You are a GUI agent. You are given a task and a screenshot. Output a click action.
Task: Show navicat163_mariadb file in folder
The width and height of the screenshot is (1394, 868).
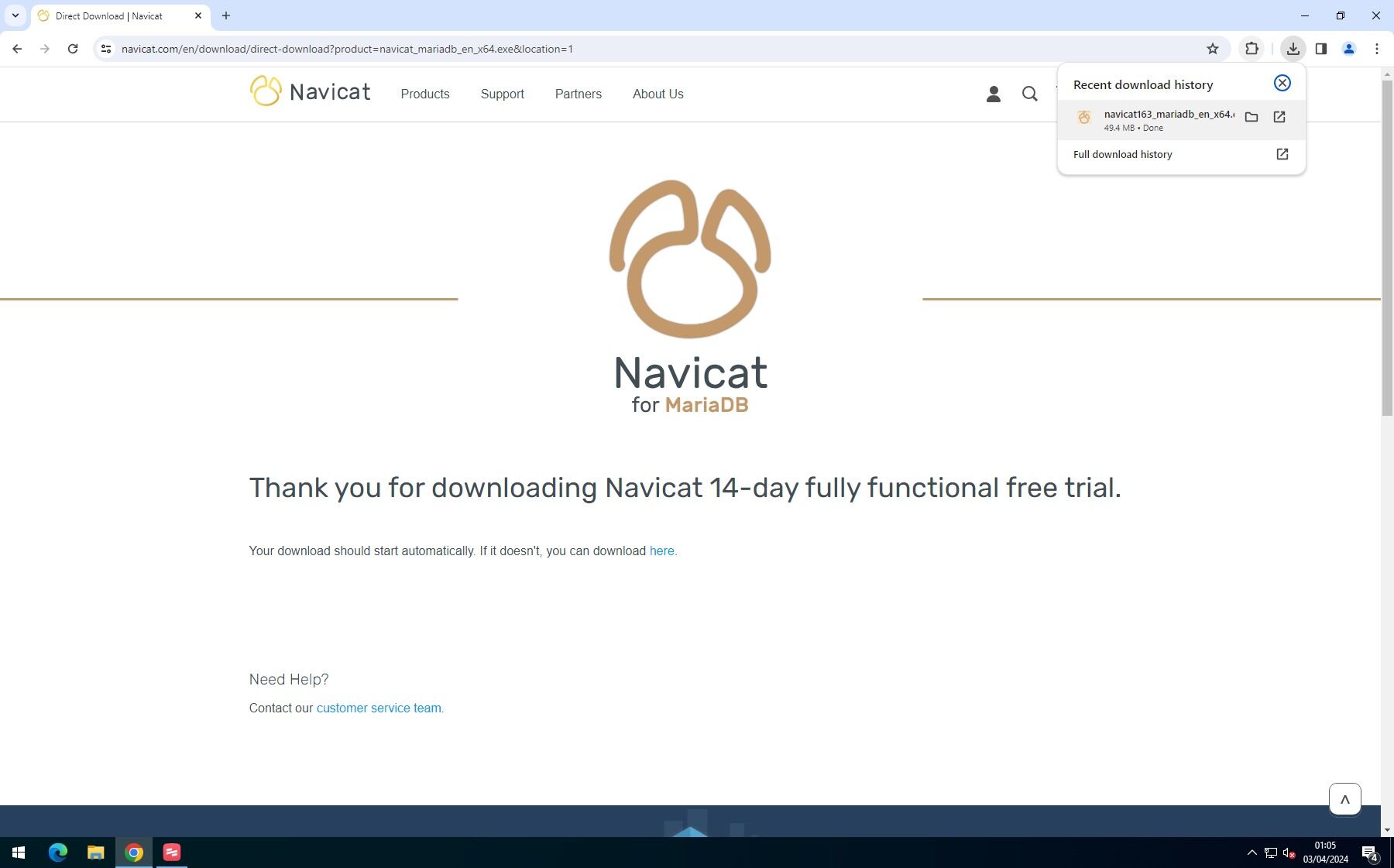tap(1252, 117)
